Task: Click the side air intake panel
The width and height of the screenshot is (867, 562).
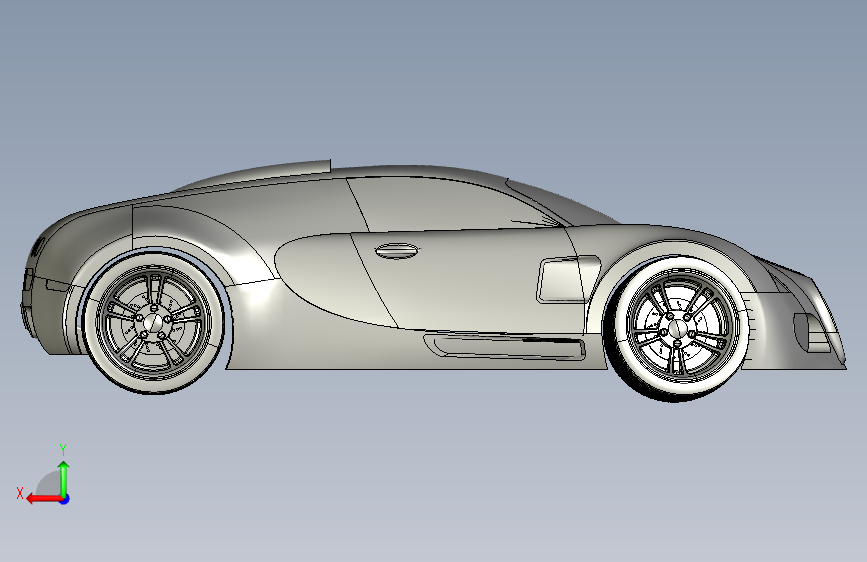Action: [568, 279]
